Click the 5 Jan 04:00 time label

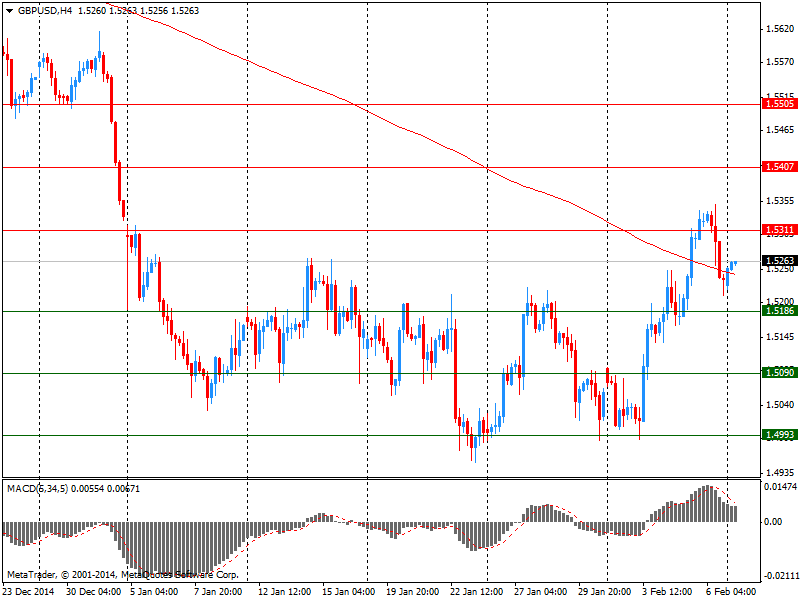(154, 592)
